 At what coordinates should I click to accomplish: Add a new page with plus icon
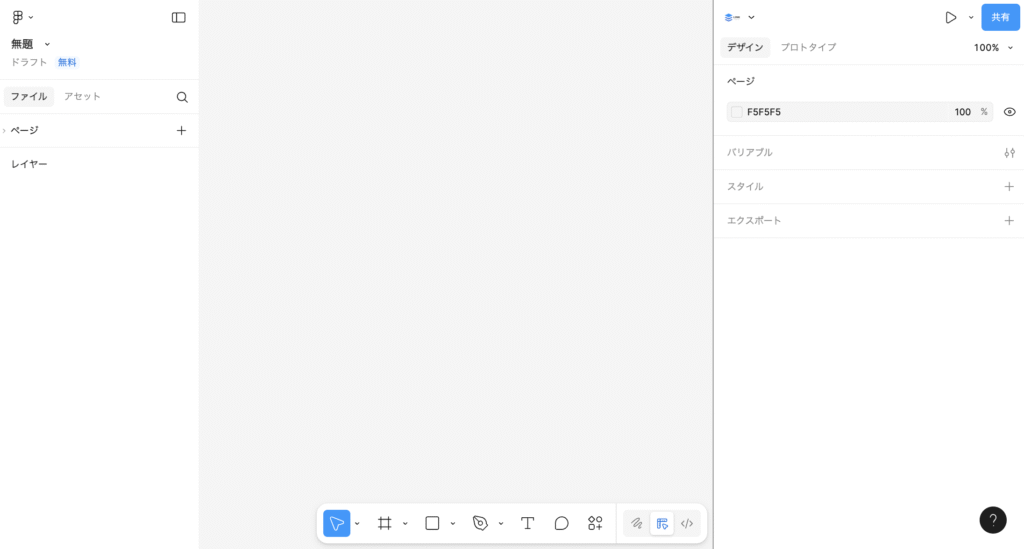pyautogui.click(x=182, y=131)
